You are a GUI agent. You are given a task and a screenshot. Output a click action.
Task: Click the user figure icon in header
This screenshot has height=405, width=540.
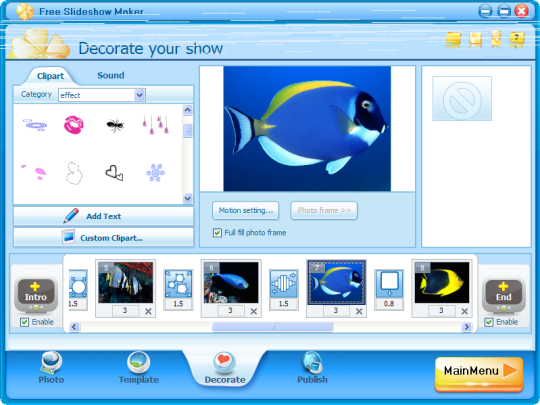coord(496,39)
